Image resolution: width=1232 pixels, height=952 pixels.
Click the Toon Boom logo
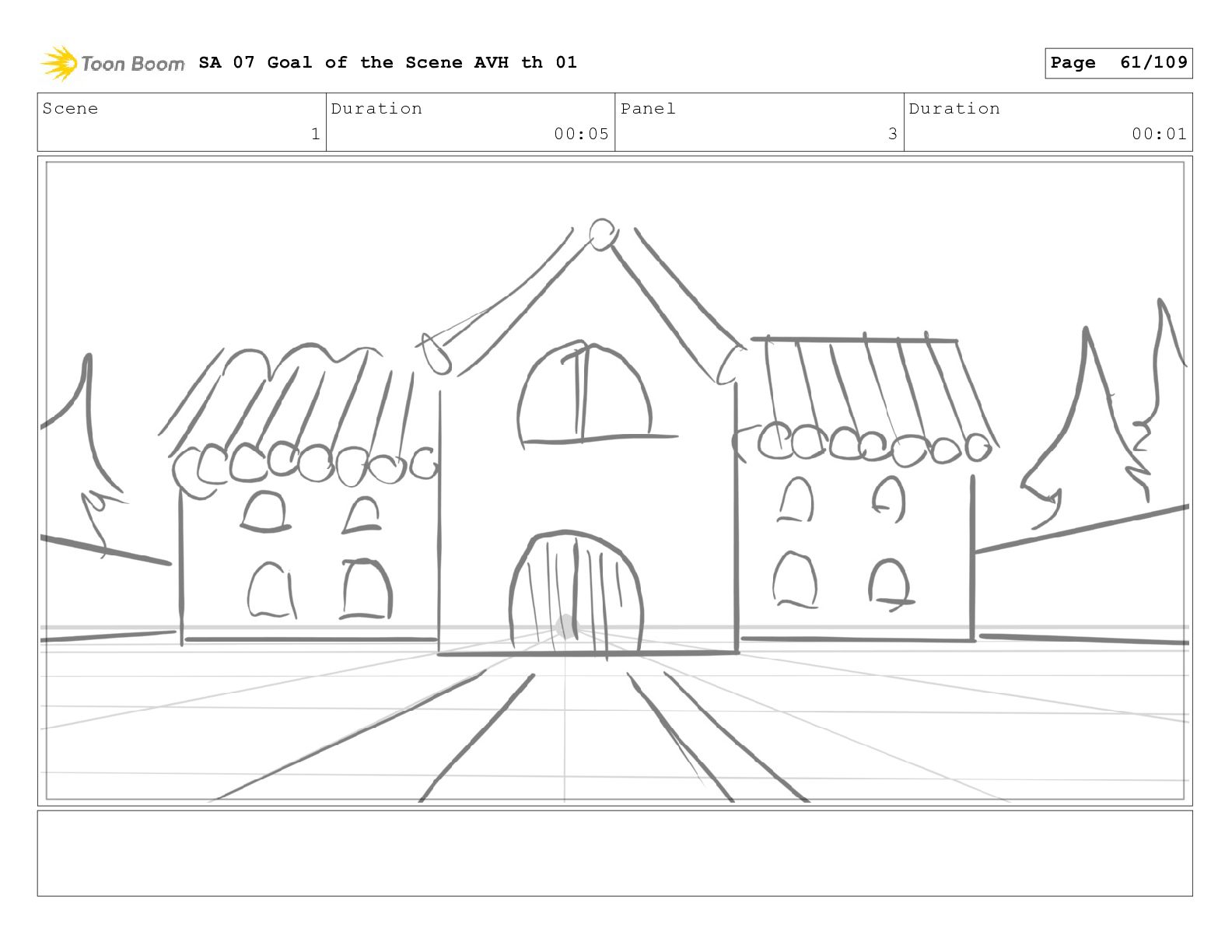pos(113,63)
